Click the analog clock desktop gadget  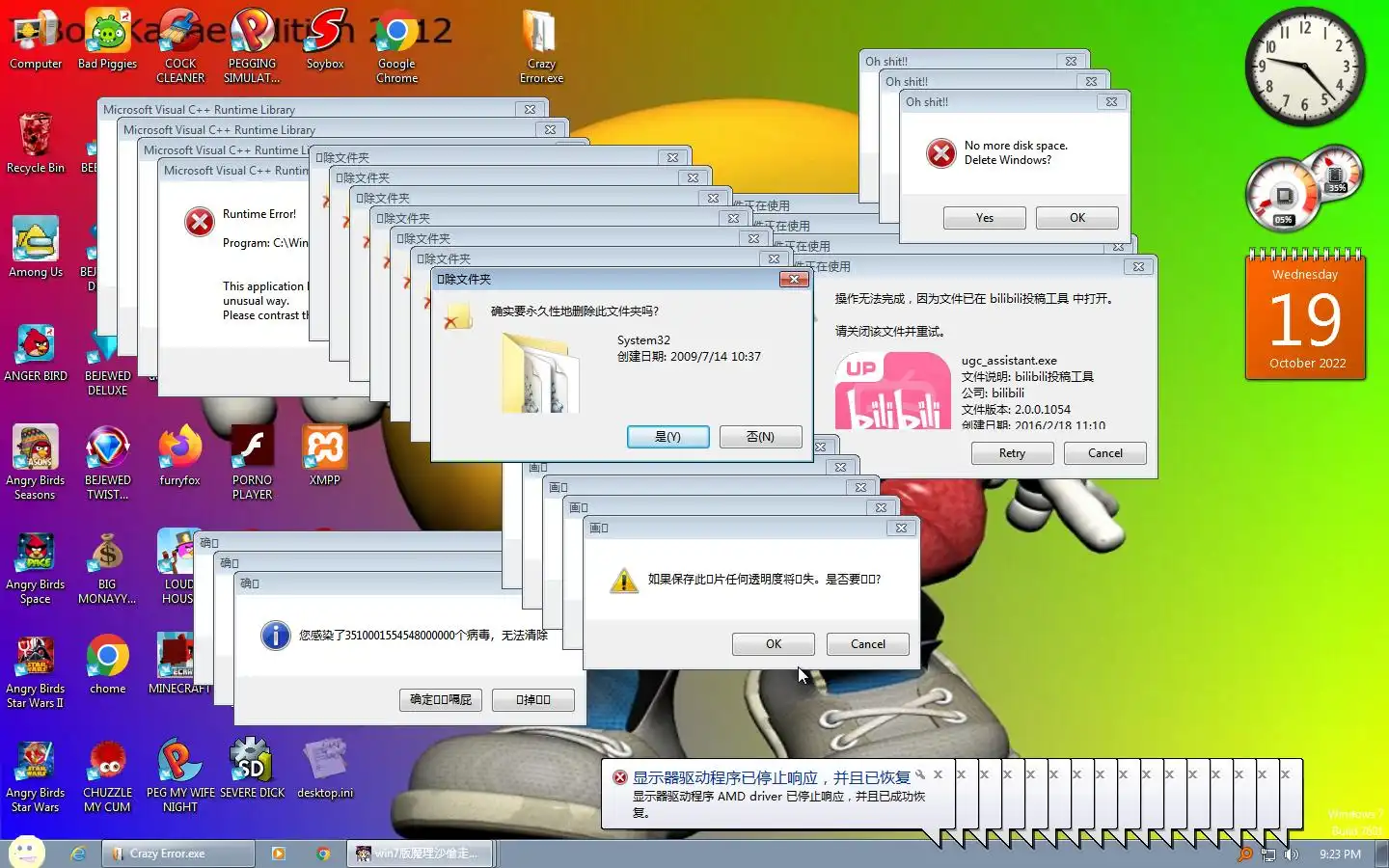pyautogui.click(x=1304, y=68)
